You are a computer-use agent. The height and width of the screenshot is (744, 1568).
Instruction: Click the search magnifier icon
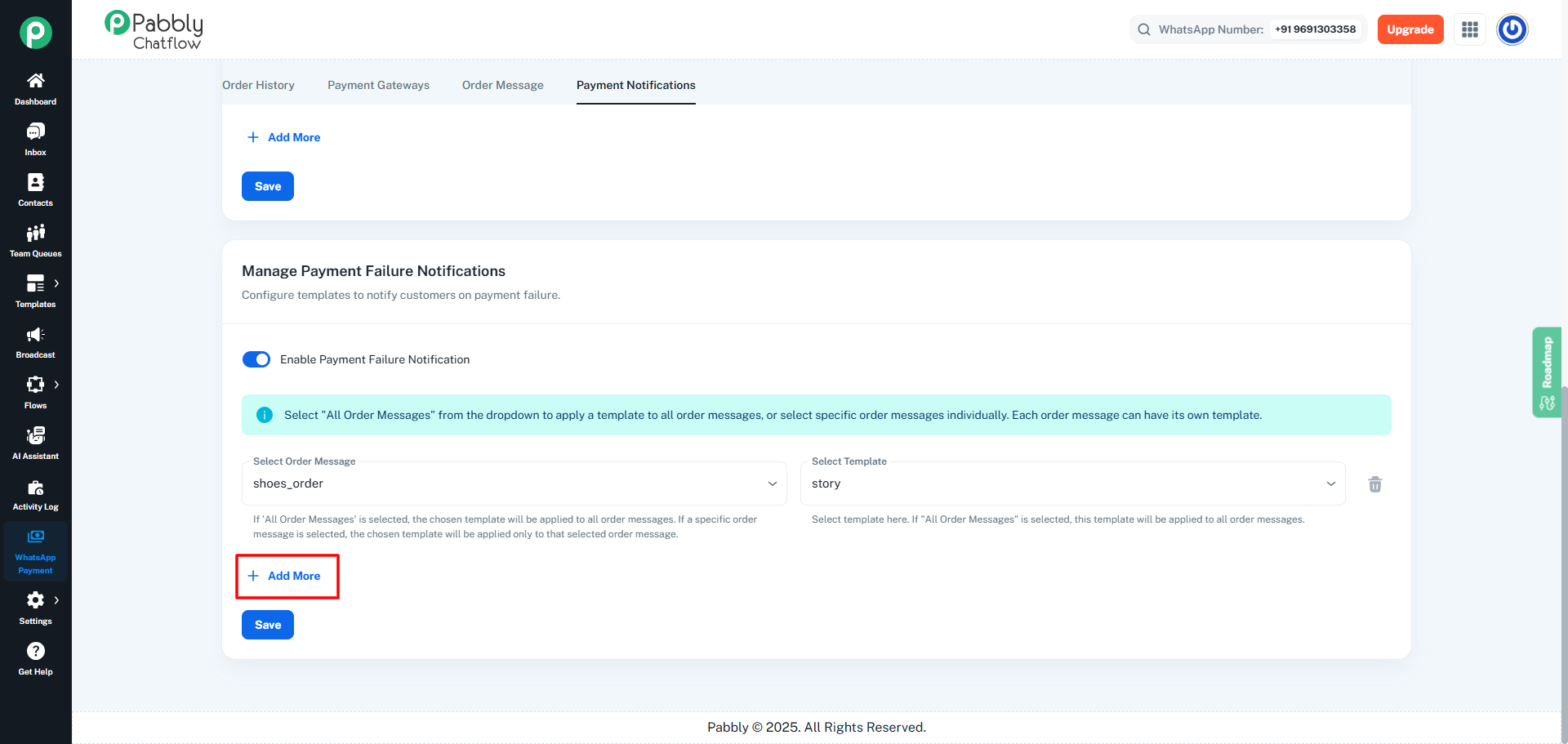[1144, 29]
